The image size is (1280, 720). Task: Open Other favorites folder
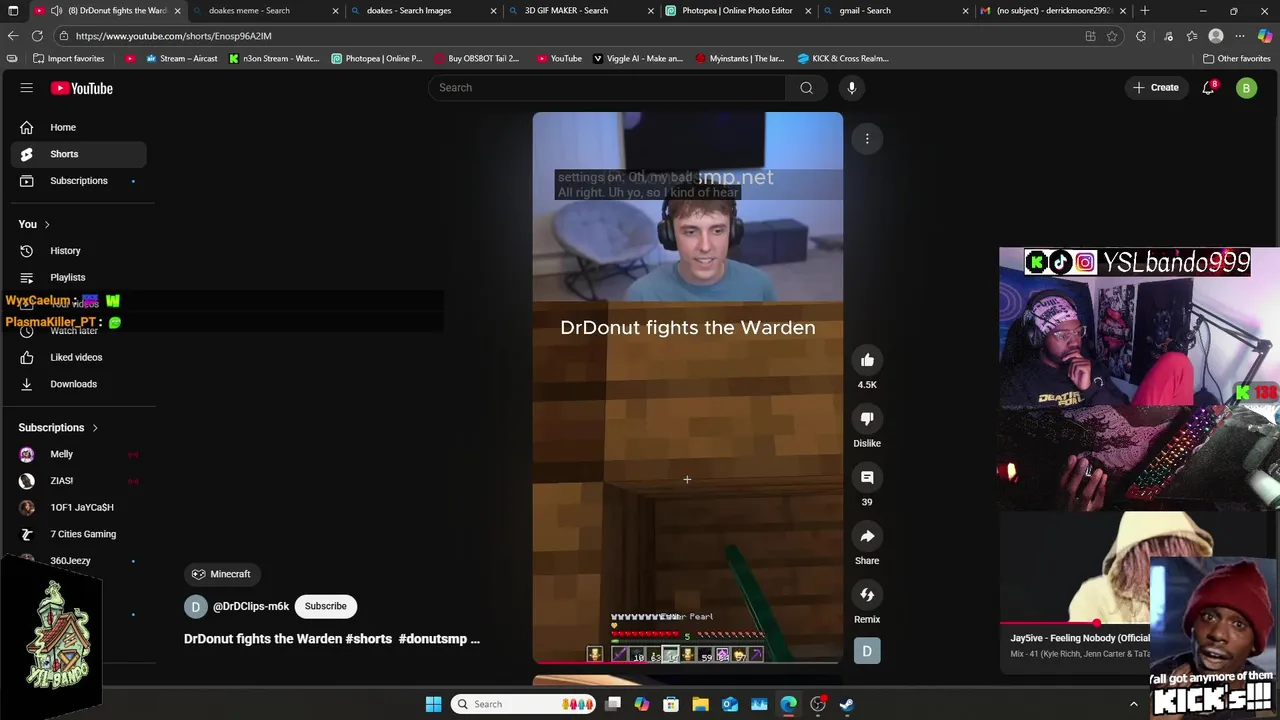coord(1236,59)
